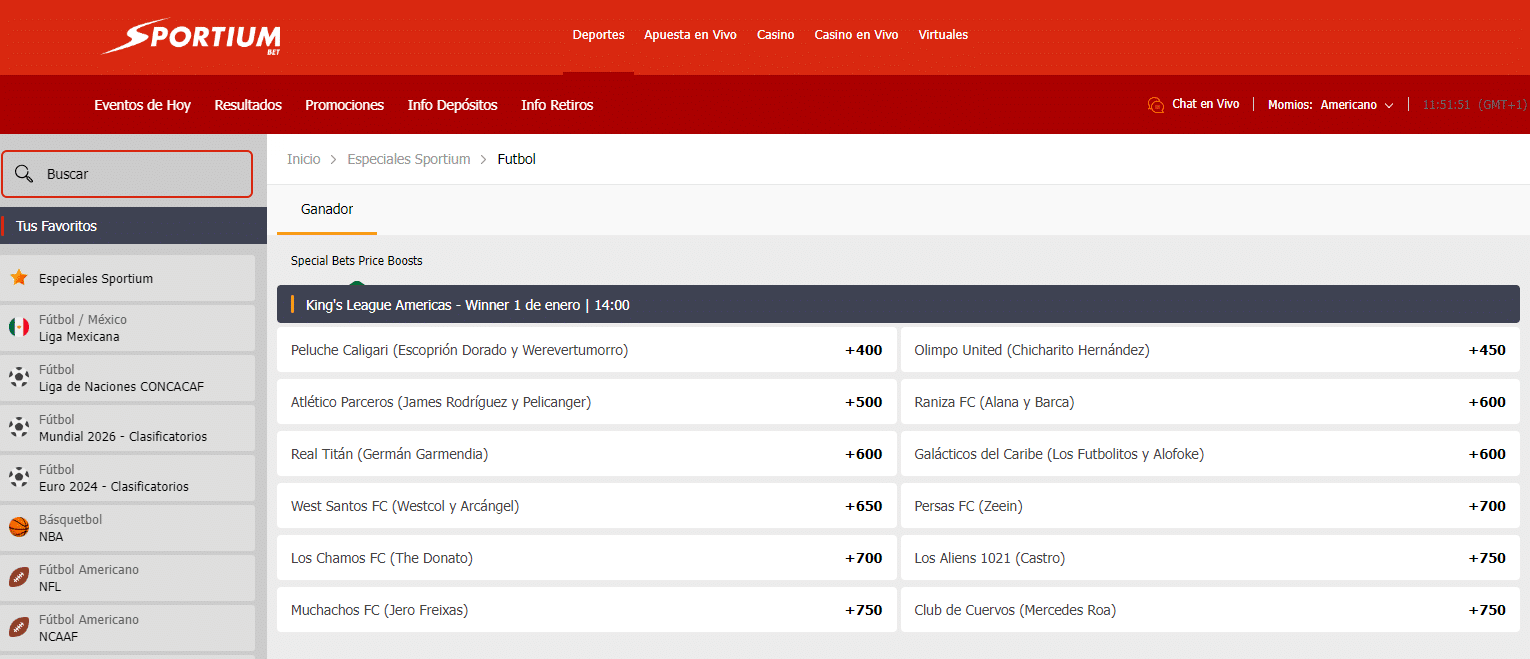Click the Mexico flag Liga Mexicana icon
1530x659 pixels.
(19, 328)
